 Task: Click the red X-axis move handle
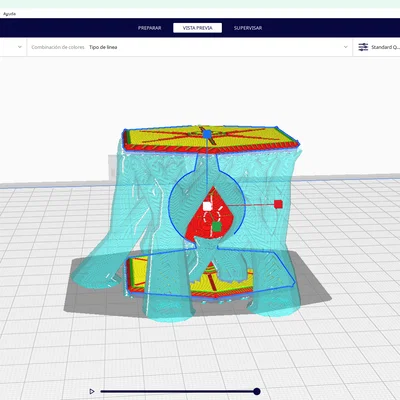[278, 204]
